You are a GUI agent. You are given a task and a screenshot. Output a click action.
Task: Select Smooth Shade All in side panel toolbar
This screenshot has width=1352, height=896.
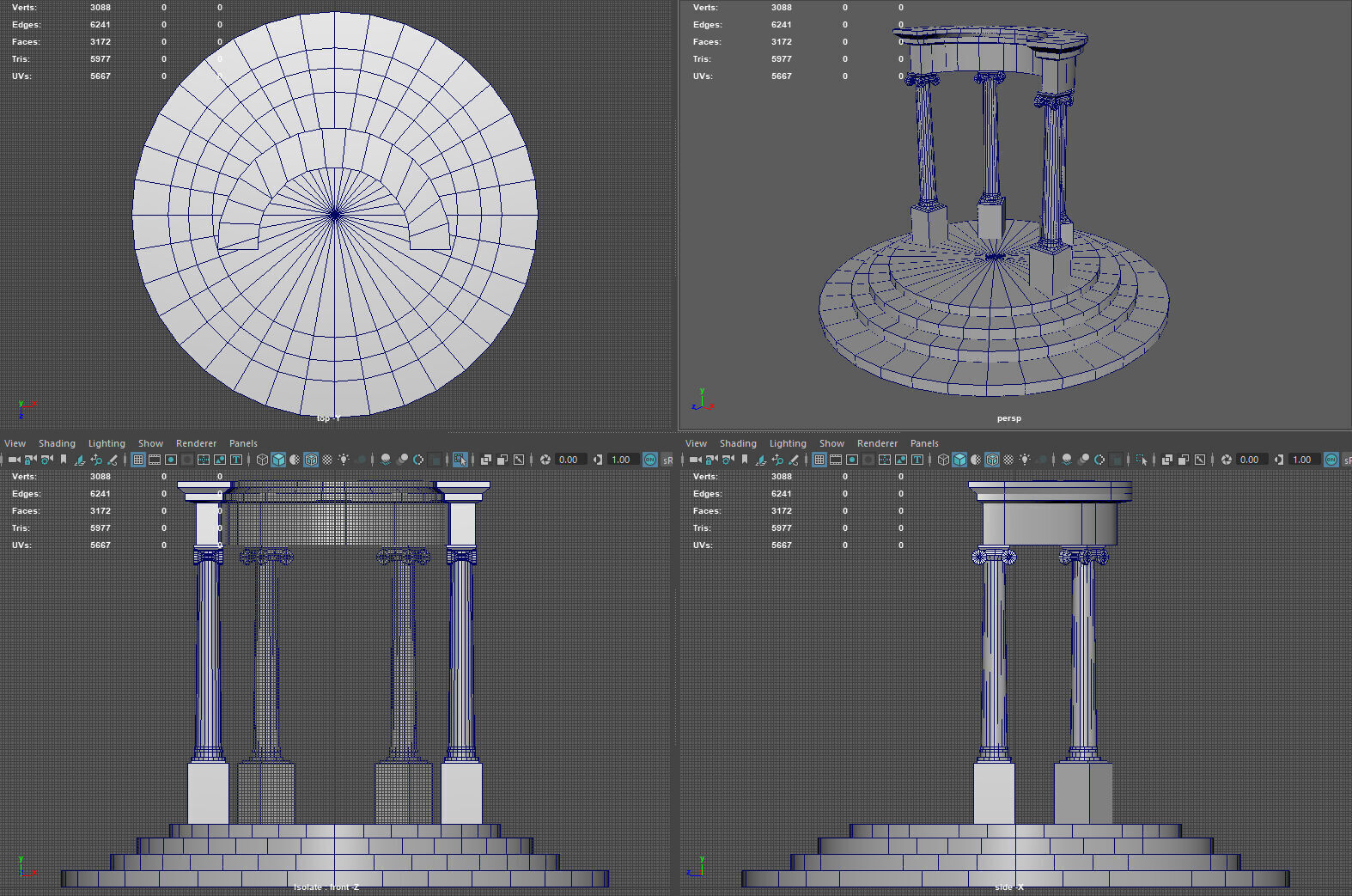[x=959, y=460]
